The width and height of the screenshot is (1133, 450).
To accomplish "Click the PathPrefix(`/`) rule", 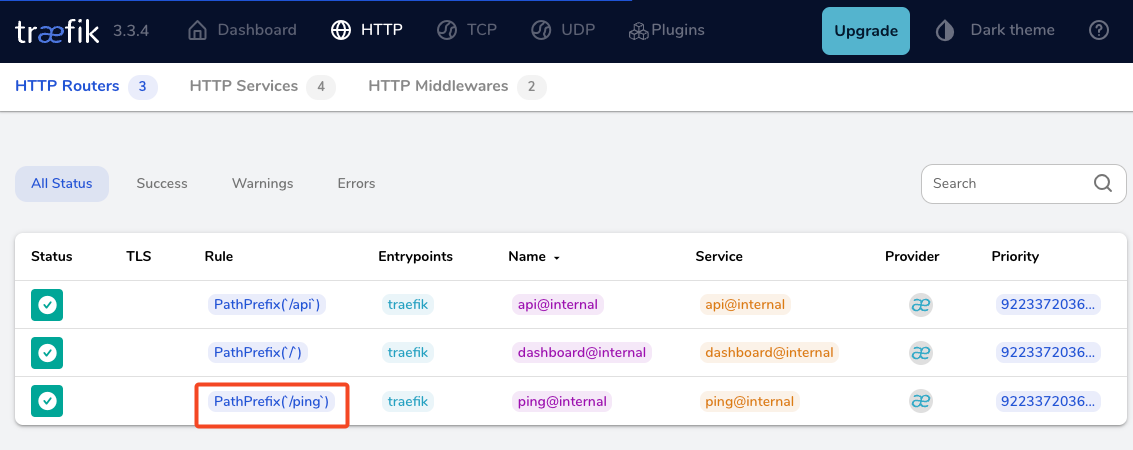I will 259,353.
